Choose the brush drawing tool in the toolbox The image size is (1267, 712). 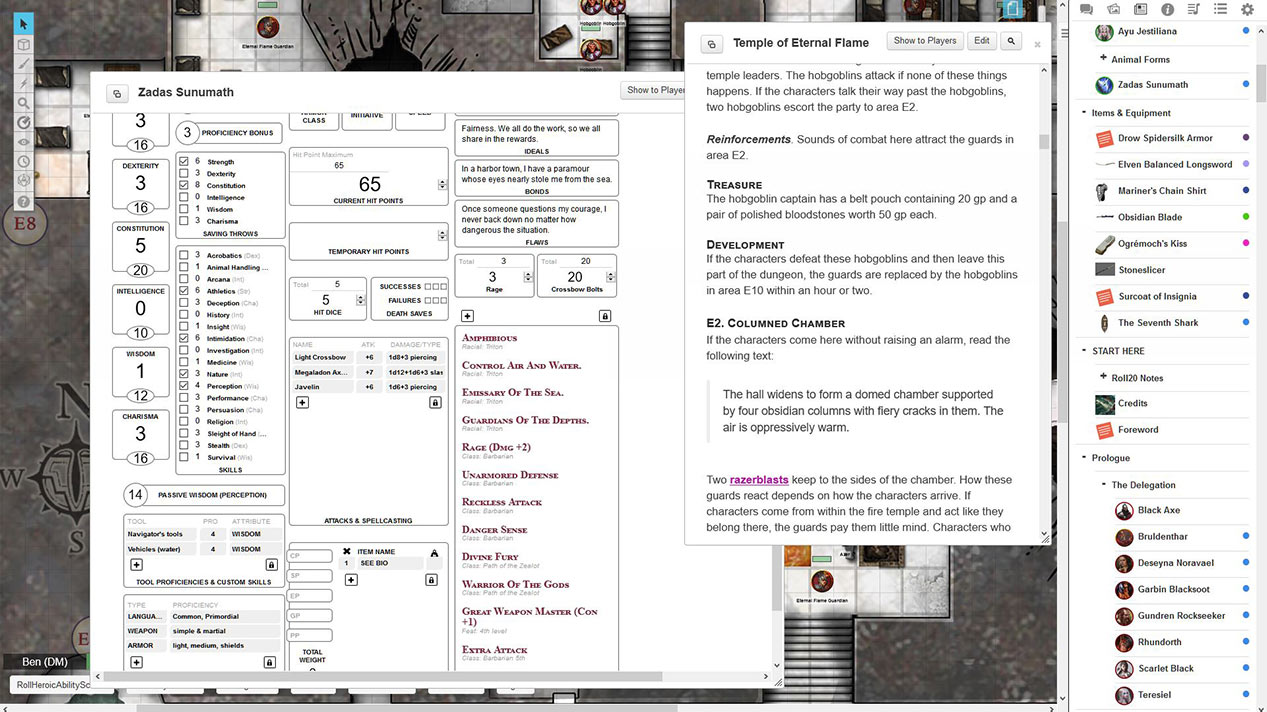24,64
